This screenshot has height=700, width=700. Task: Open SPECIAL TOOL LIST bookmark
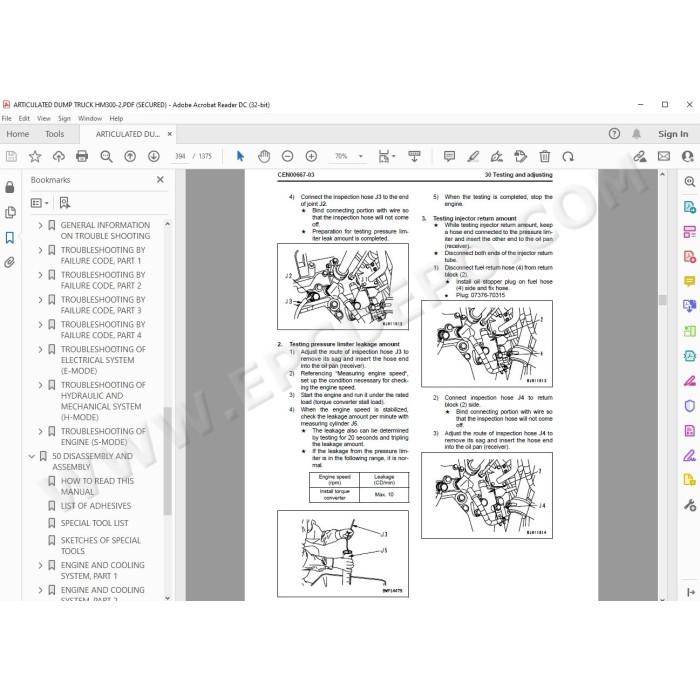pyautogui.click(x=94, y=523)
